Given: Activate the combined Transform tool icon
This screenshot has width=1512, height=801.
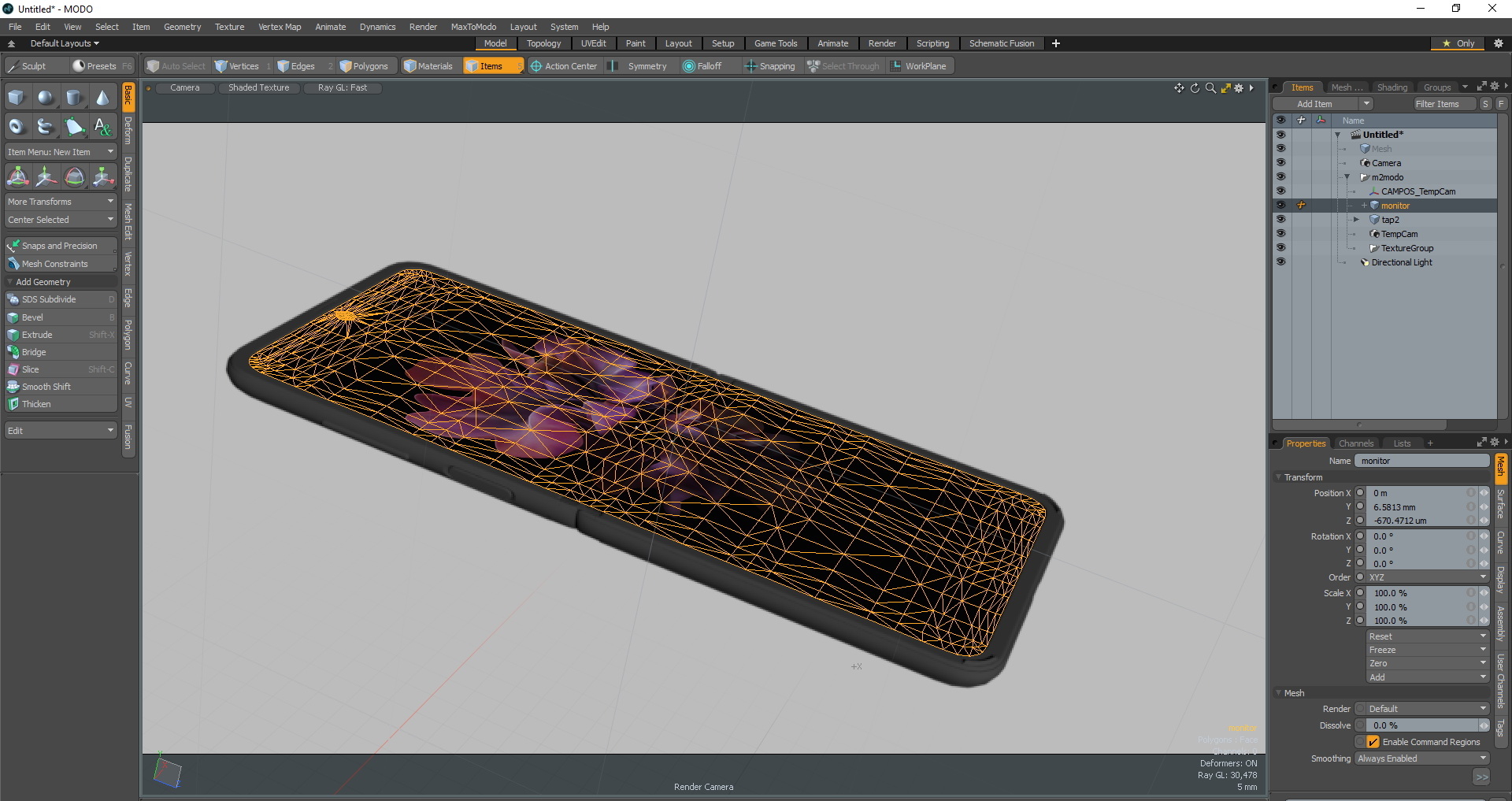Looking at the screenshot, I should [x=17, y=176].
